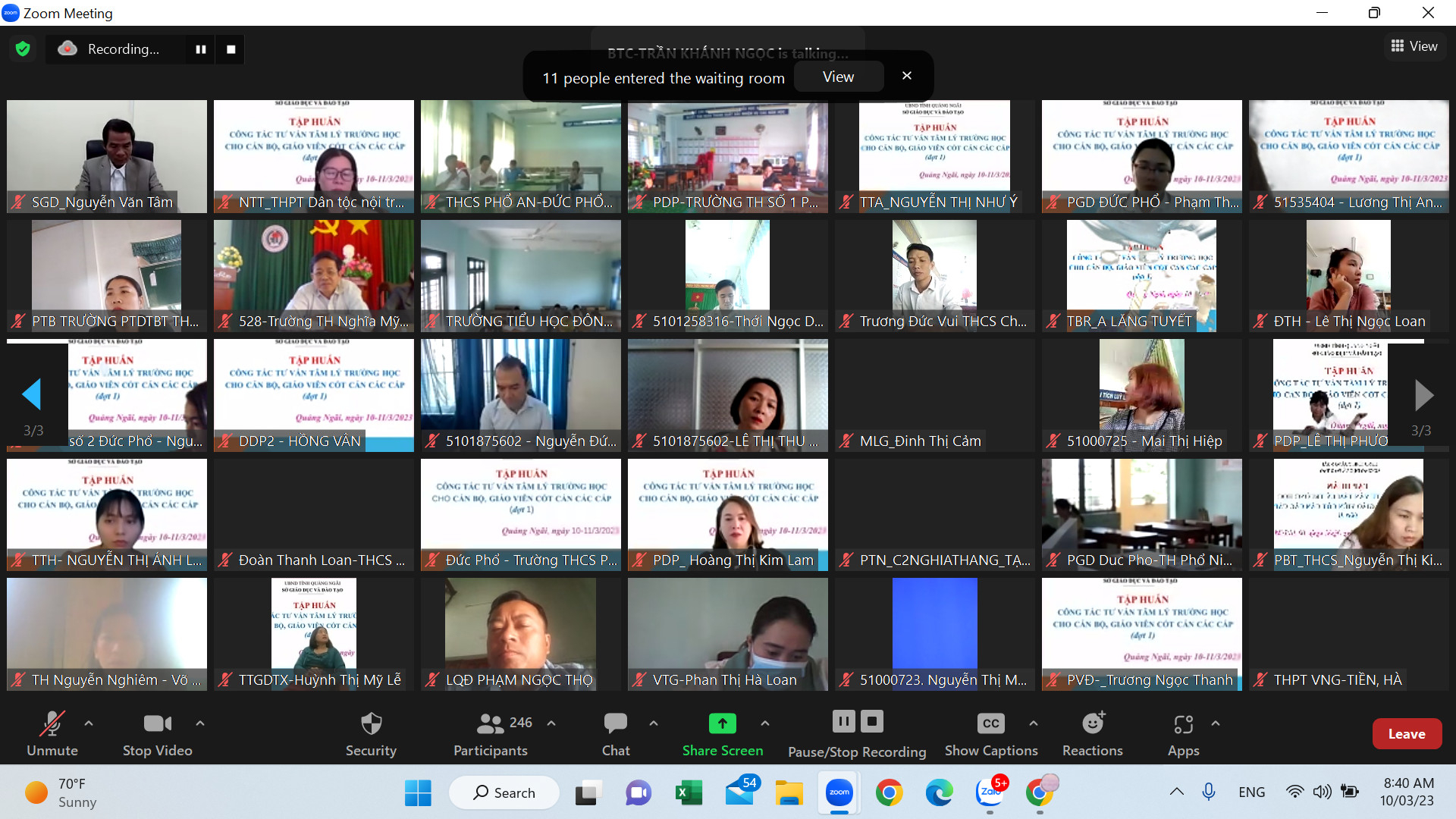This screenshot has width=1456, height=819.
Task: Open the Participants panel icon
Action: tap(490, 723)
